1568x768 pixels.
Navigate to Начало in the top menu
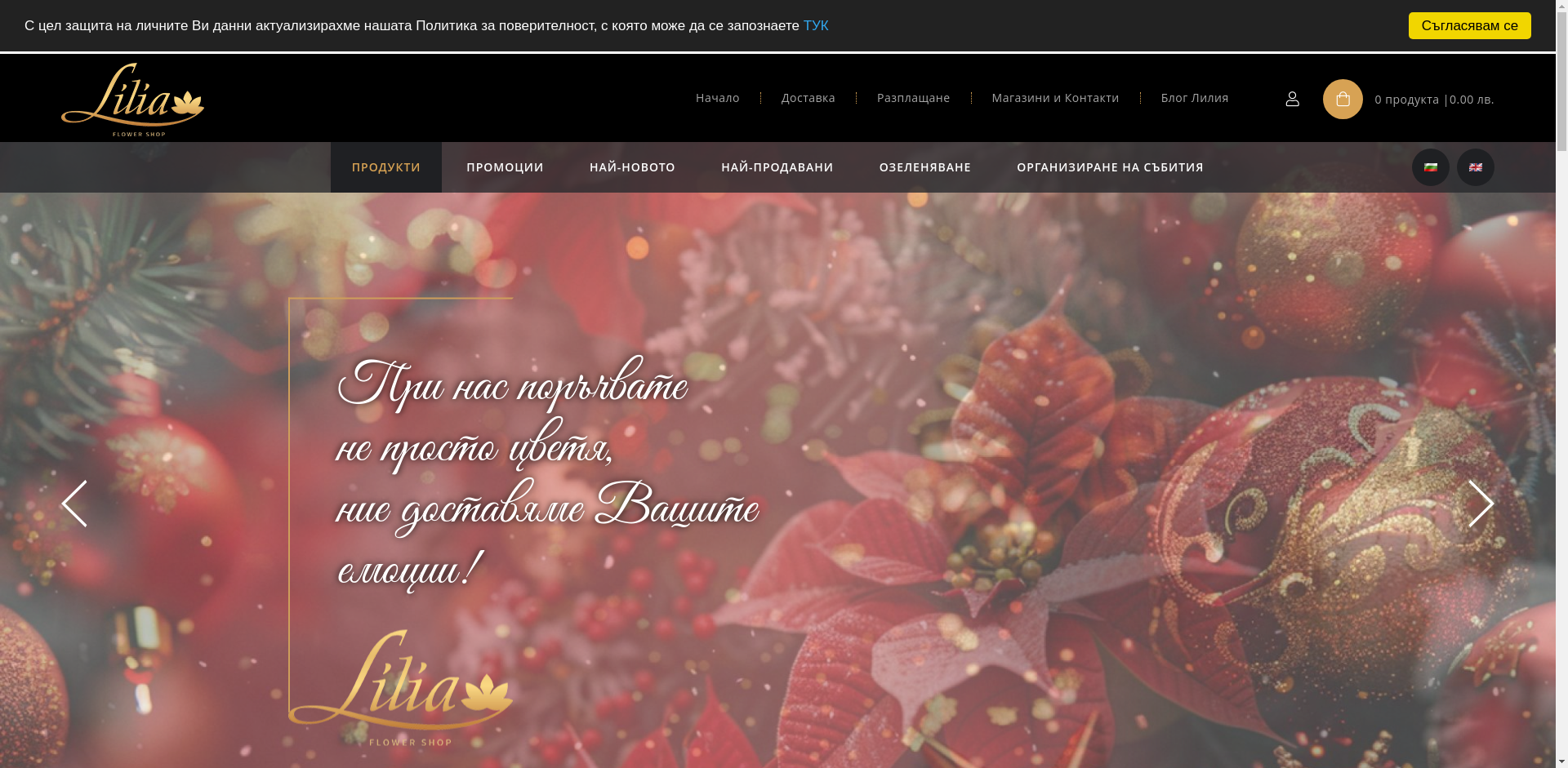(x=718, y=98)
